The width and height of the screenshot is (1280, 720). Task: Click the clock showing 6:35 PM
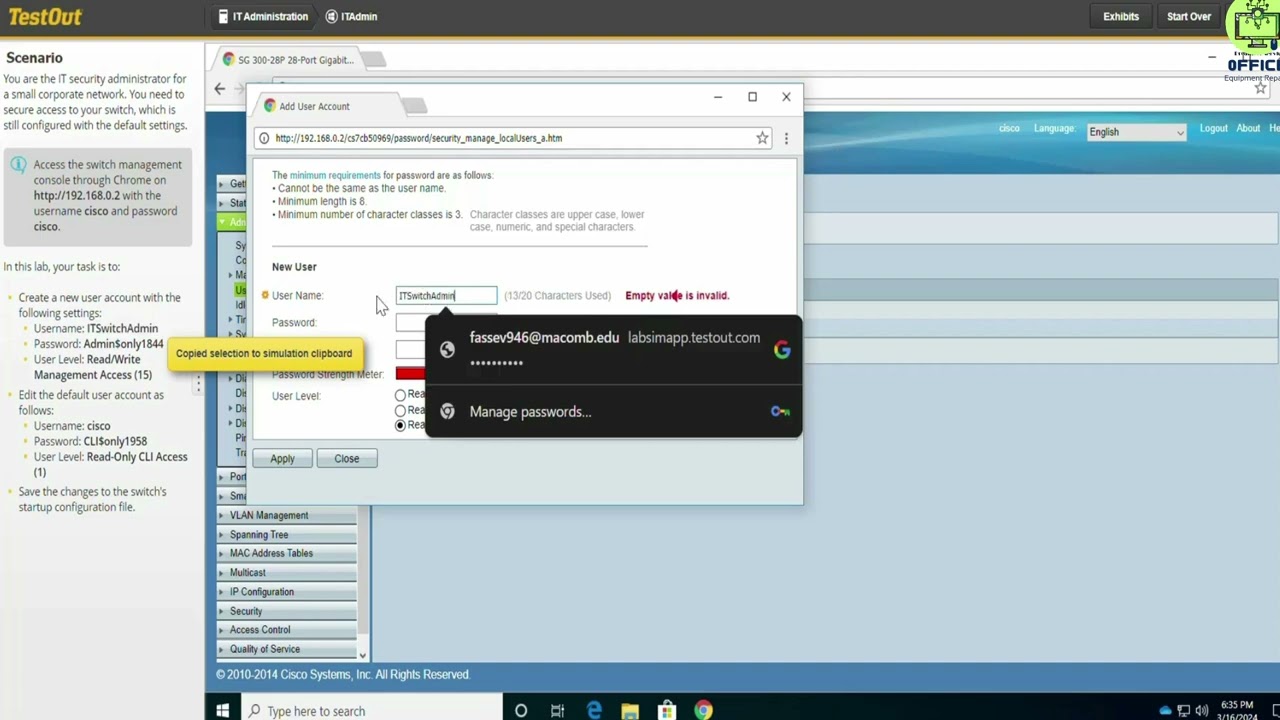click(1236, 706)
